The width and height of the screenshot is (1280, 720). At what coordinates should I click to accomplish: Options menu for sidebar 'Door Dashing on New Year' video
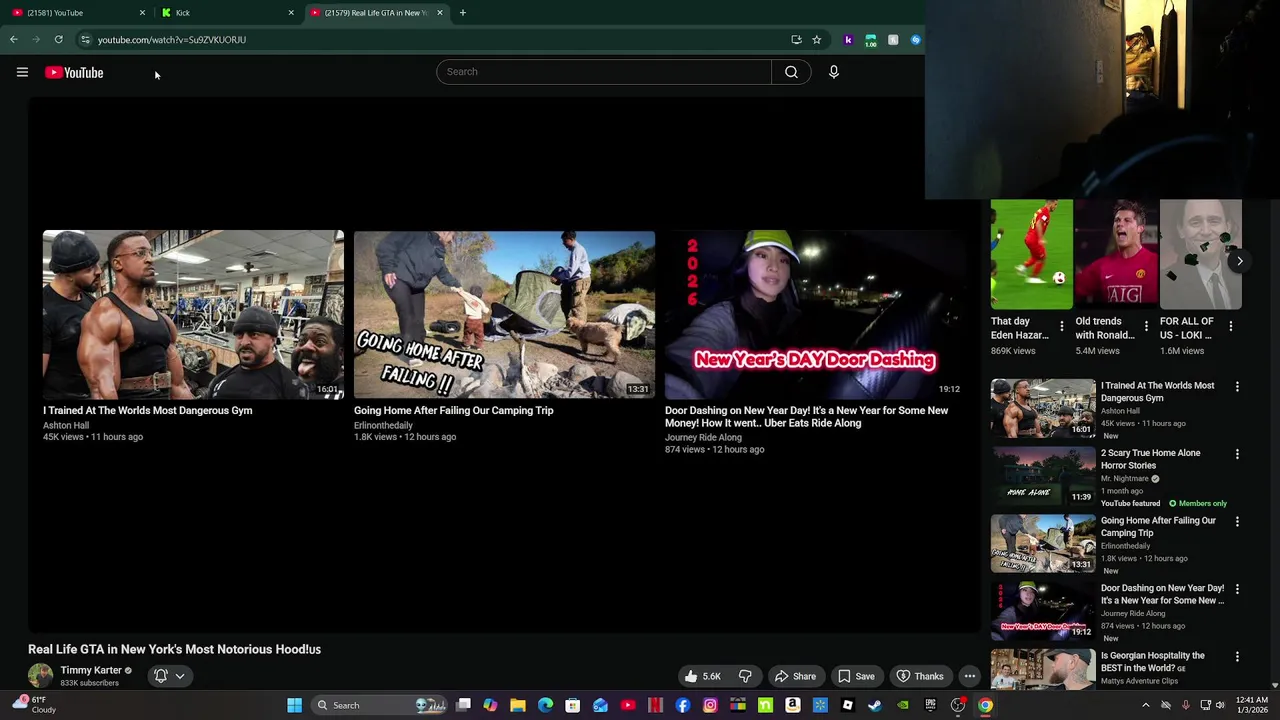point(1237,589)
